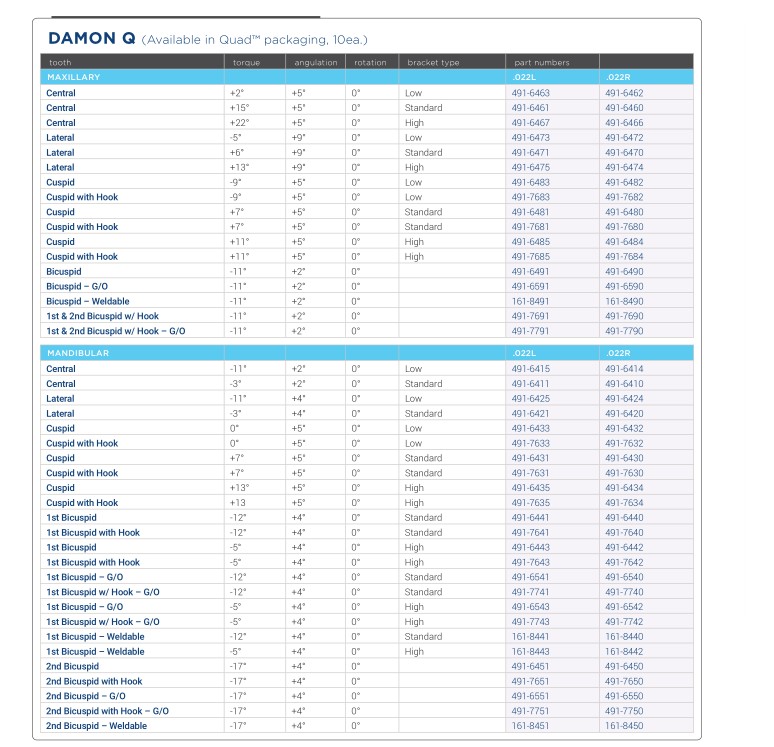Select the 'angulation' column header

coord(316,63)
